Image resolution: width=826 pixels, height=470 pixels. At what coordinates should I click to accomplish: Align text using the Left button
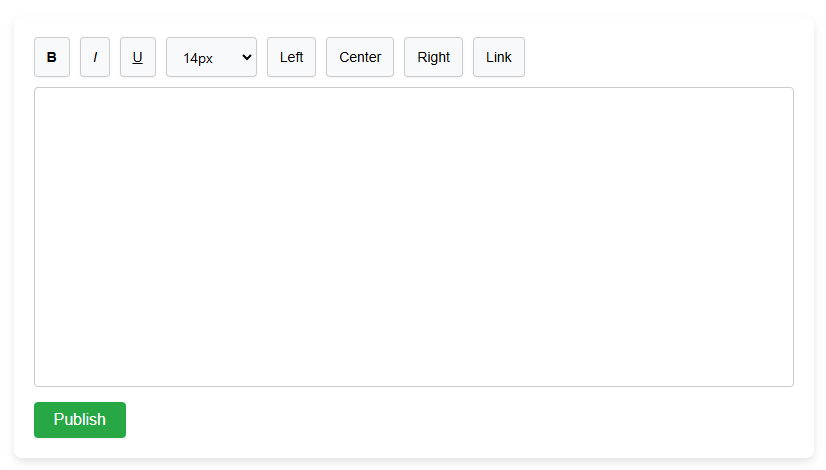(x=291, y=57)
